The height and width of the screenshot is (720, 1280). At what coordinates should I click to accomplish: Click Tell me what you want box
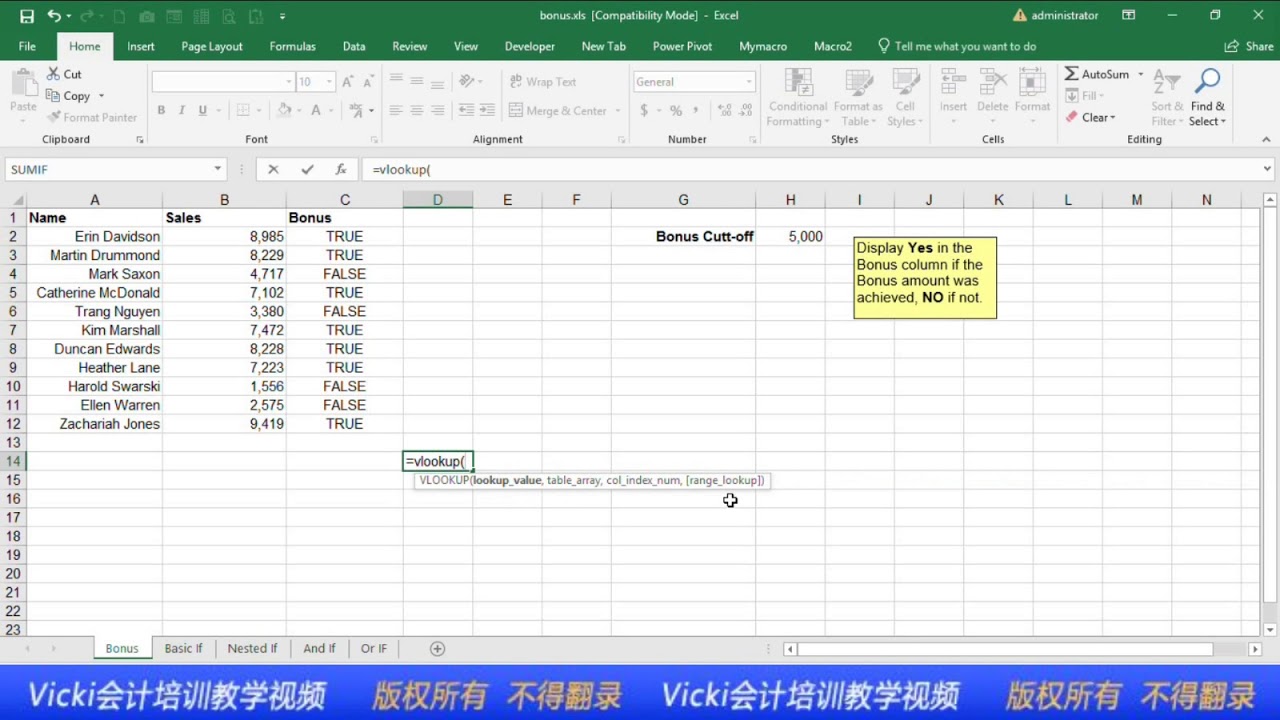click(x=957, y=46)
